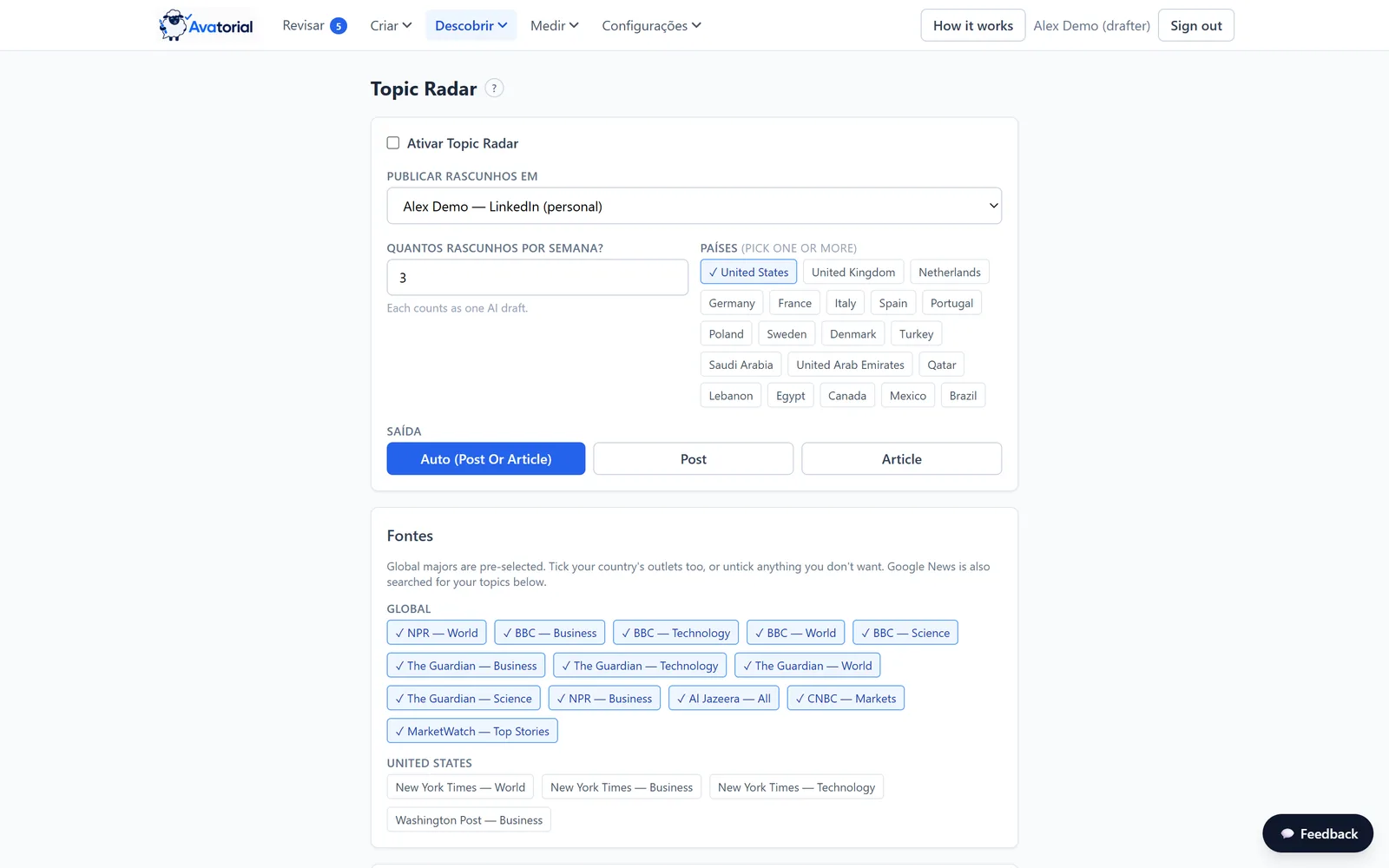Open the Medir dropdown menu
The height and width of the screenshot is (868, 1389).
(x=554, y=26)
